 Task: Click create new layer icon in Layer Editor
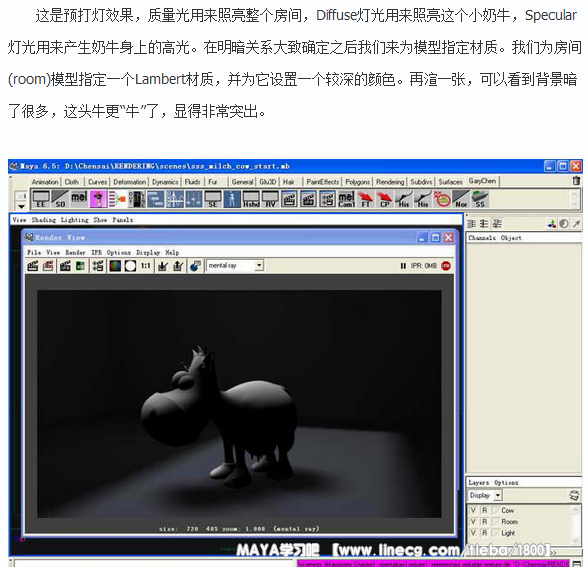coord(574,495)
